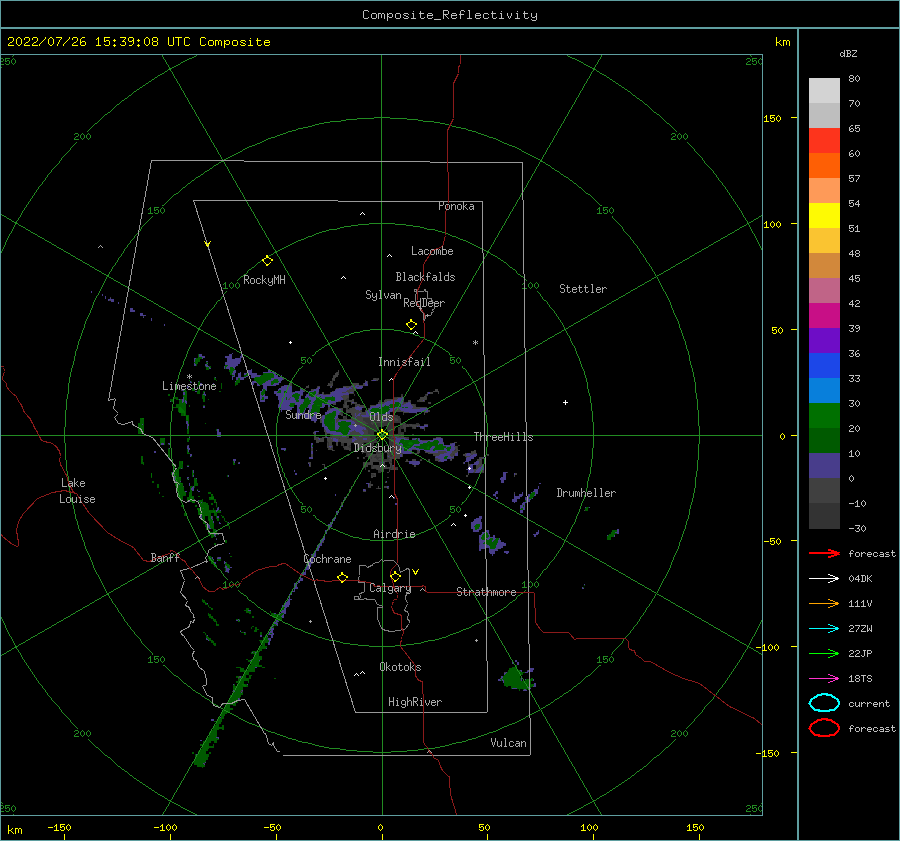The width and height of the screenshot is (900, 841).
Task: Click the Banff label
Action: (165, 557)
